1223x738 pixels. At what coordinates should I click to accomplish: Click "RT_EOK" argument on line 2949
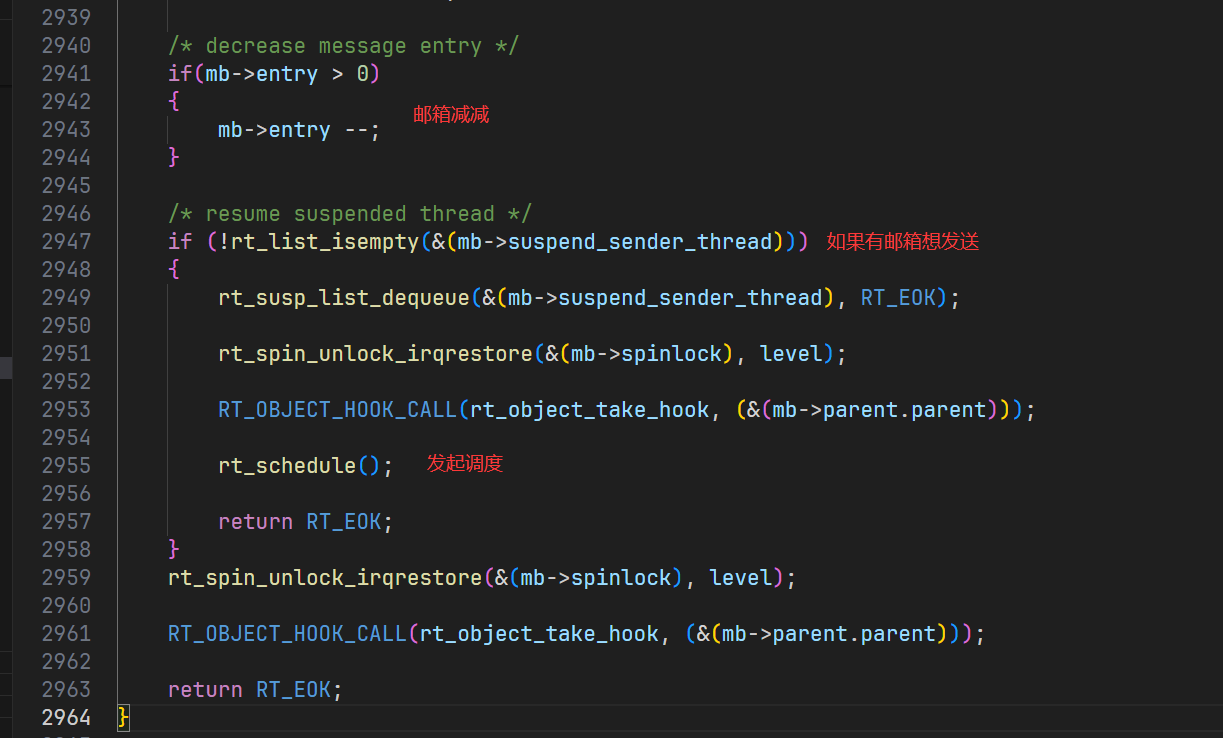point(898,298)
